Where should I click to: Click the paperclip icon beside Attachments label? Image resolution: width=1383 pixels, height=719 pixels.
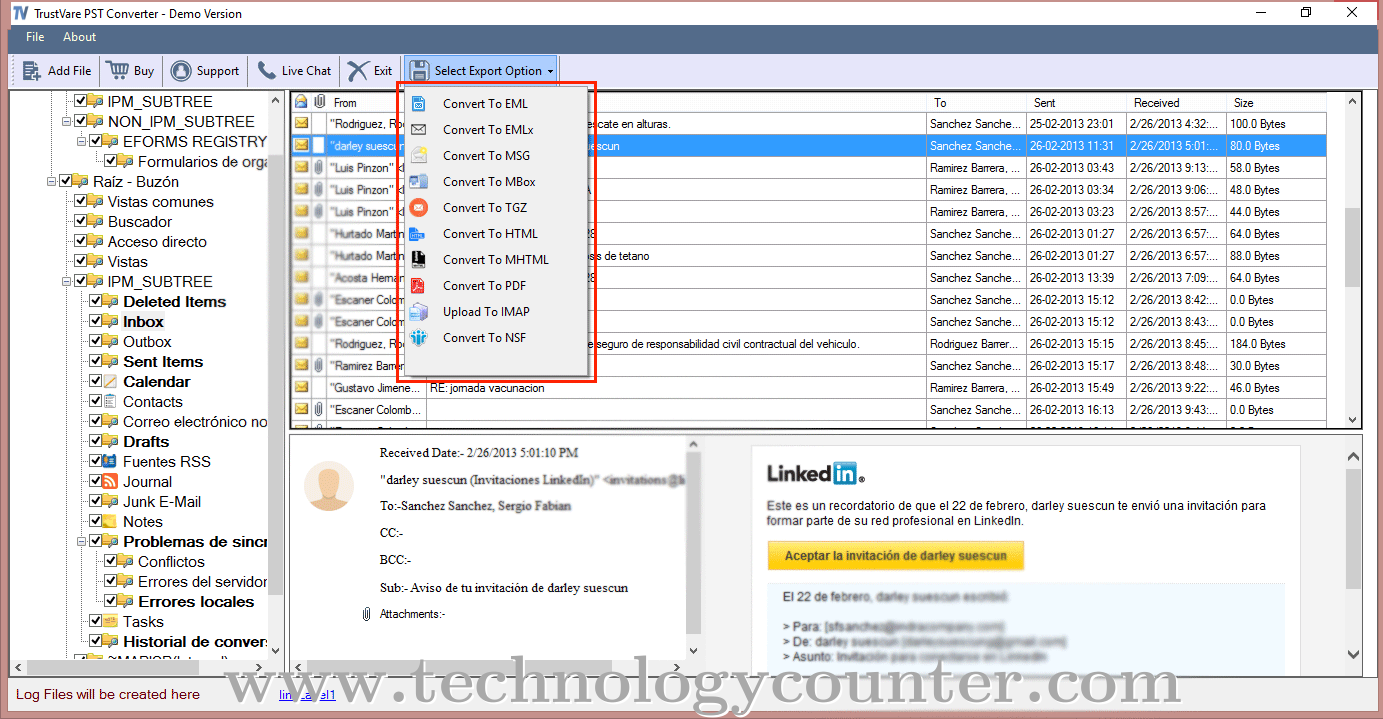click(367, 614)
